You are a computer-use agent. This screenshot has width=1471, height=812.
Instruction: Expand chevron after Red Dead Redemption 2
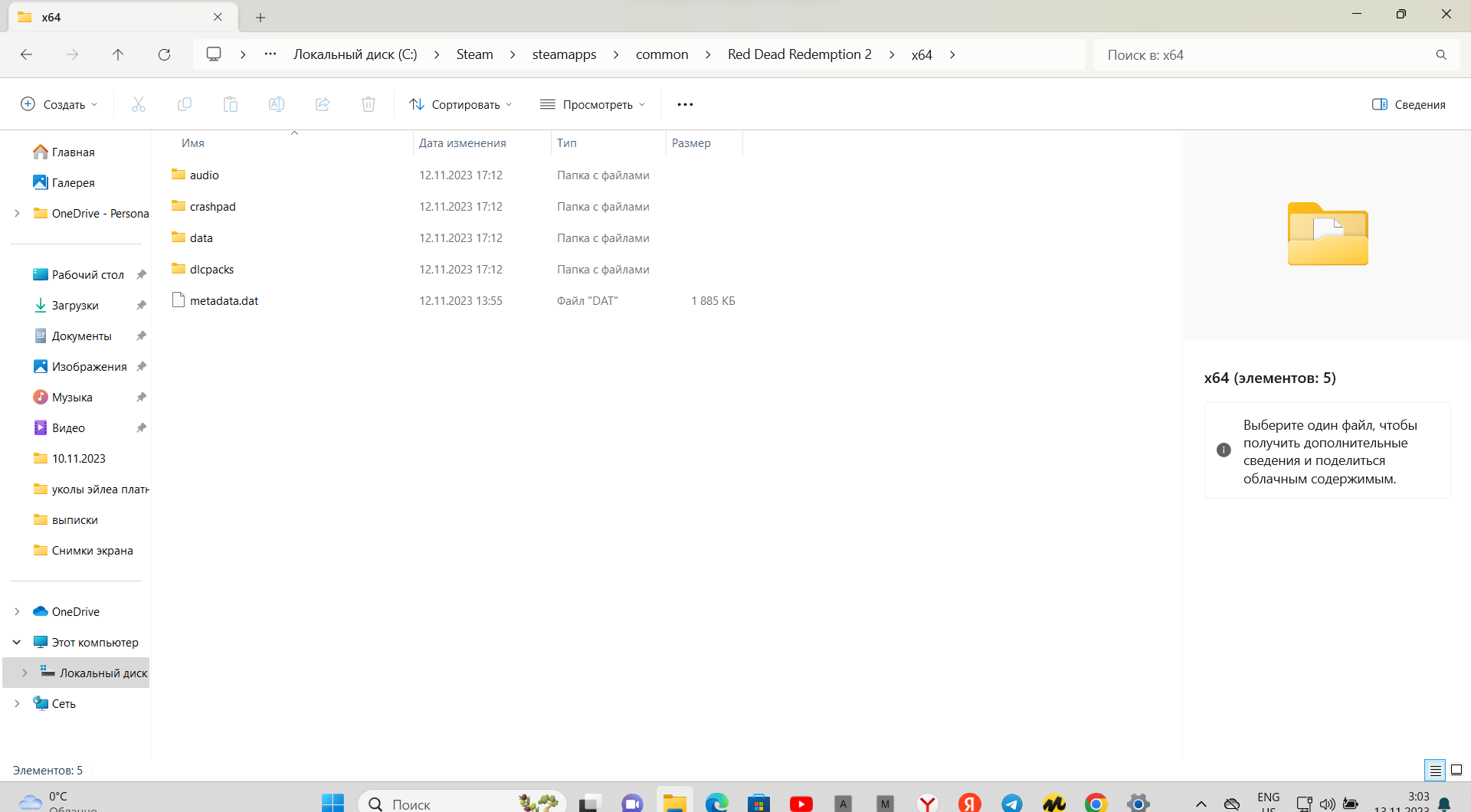point(892,54)
